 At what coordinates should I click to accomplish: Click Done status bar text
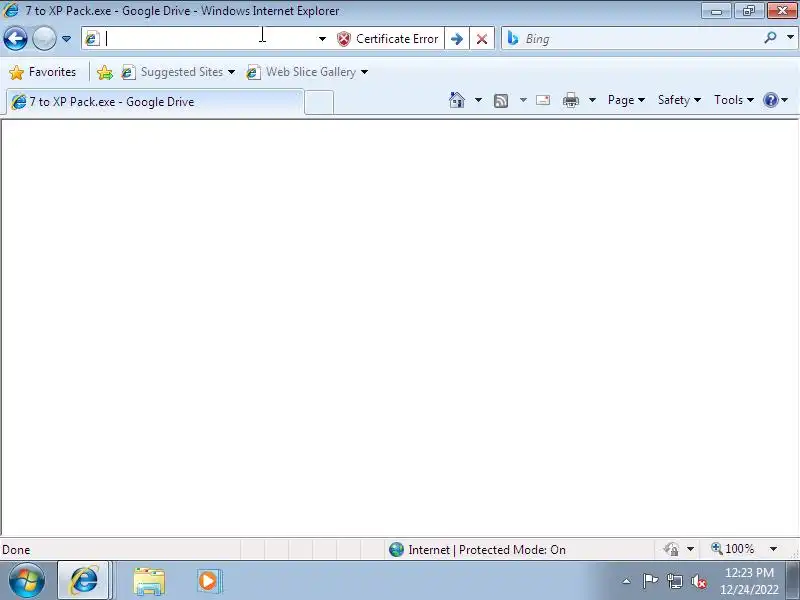(x=16, y=549)
